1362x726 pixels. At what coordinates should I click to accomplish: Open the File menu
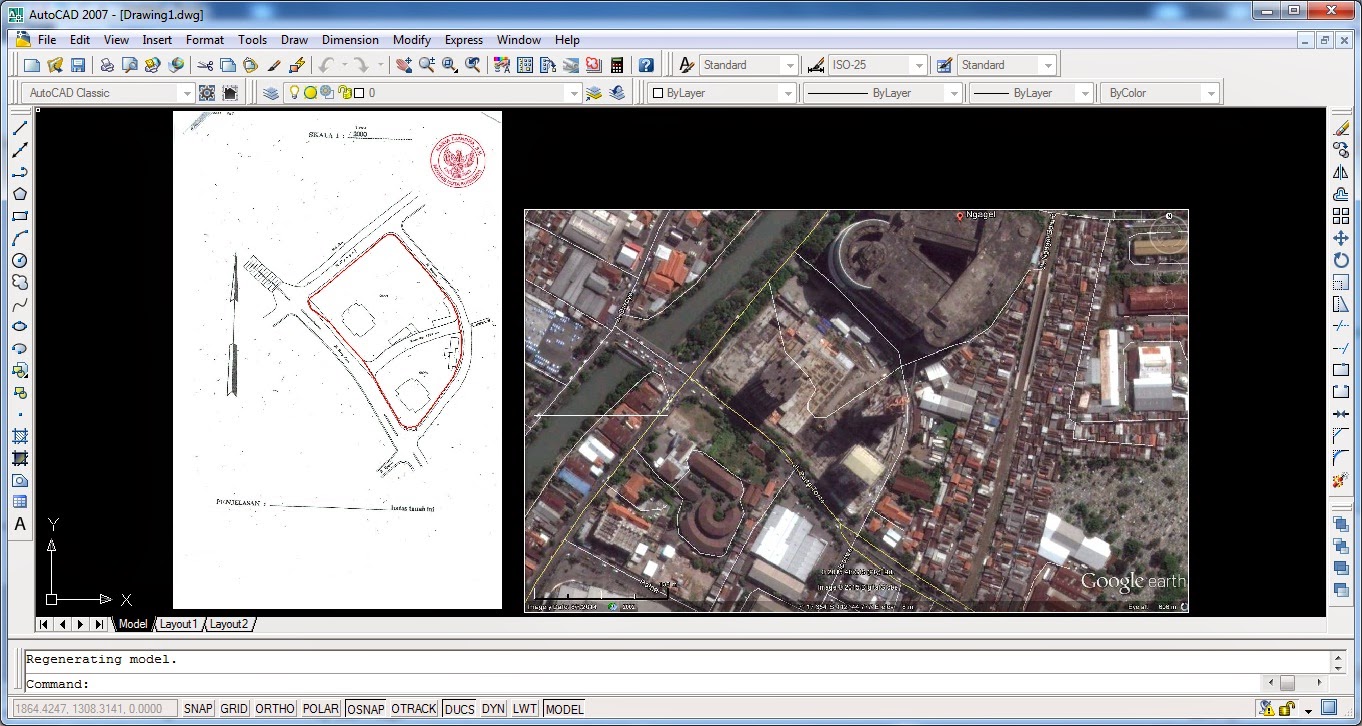coord(47,40)
